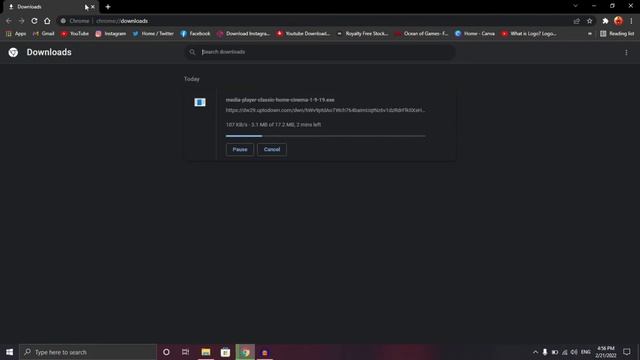Open the Reading list
The image size is (640, 360).
pos(617,34)
